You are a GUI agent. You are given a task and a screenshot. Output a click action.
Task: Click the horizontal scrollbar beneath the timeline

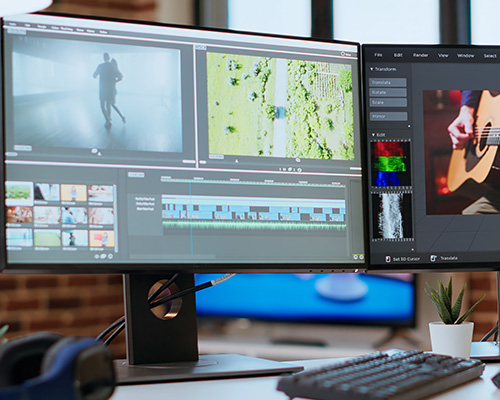coord(173,256)
